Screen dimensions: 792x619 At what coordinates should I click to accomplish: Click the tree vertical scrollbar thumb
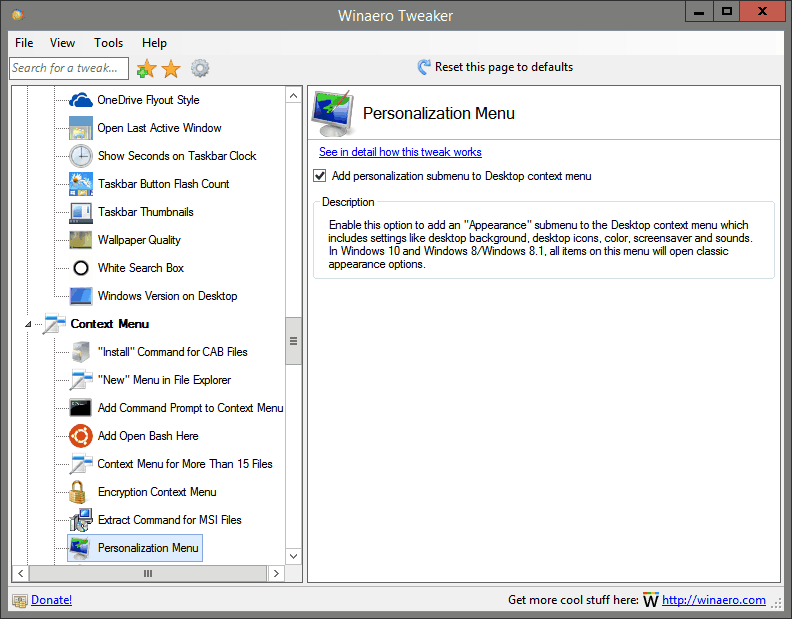(x=293, y=341)
